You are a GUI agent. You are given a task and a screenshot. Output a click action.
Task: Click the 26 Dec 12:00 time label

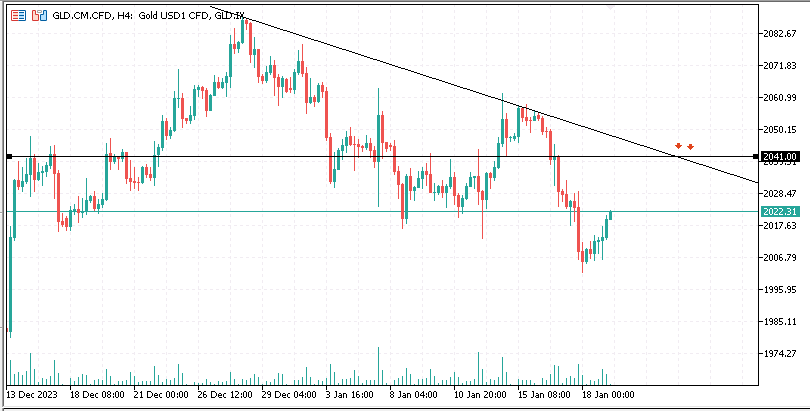[x=225, y=394]
